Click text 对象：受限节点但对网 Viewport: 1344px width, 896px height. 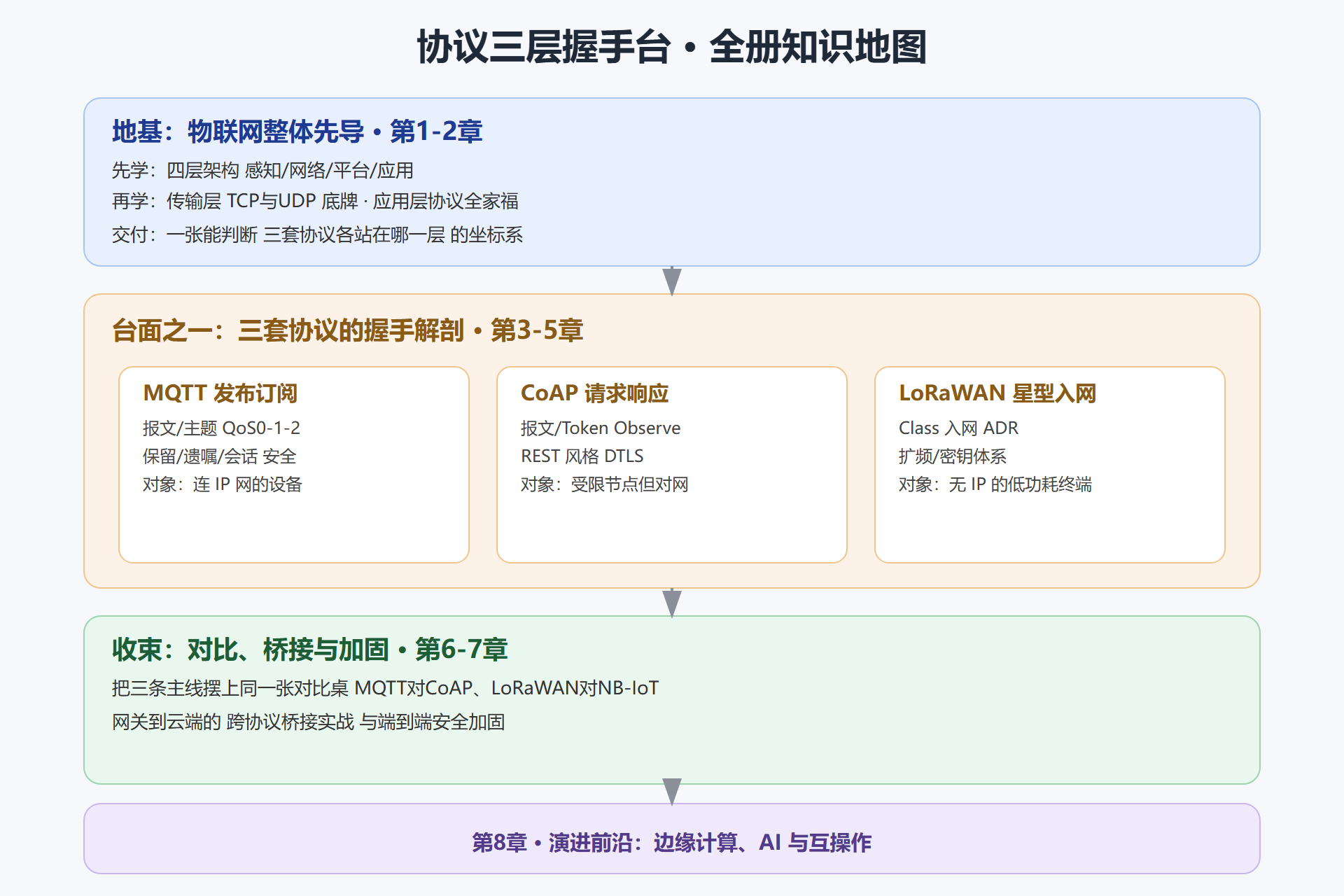(605, 484)
